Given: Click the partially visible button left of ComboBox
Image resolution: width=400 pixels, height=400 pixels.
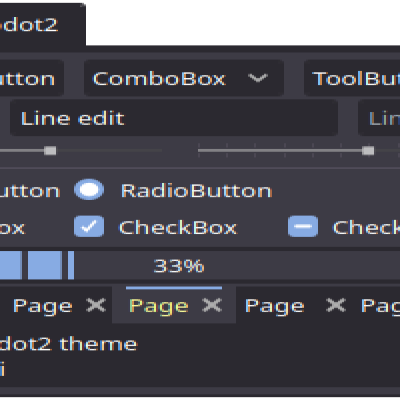Looking at the screenshot, I should (x=32, y=78).
